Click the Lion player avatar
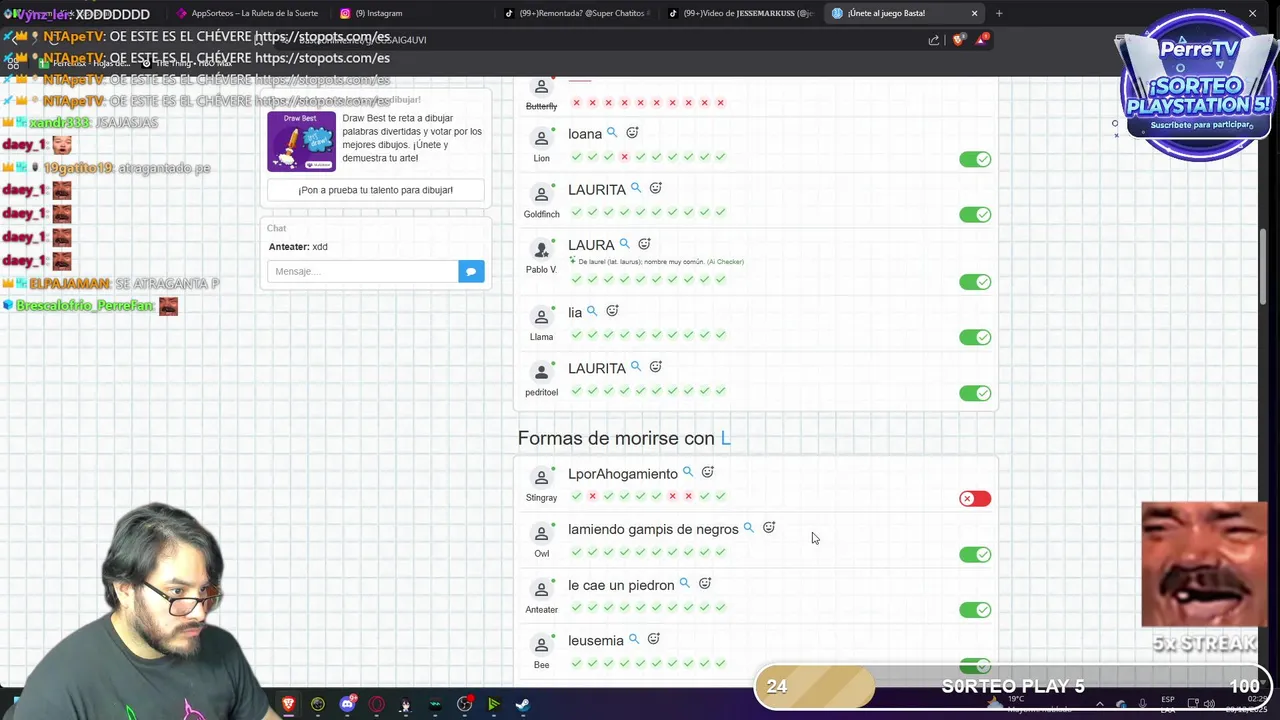This screenshot has width=1280, height=720. (x=541, y=138)
